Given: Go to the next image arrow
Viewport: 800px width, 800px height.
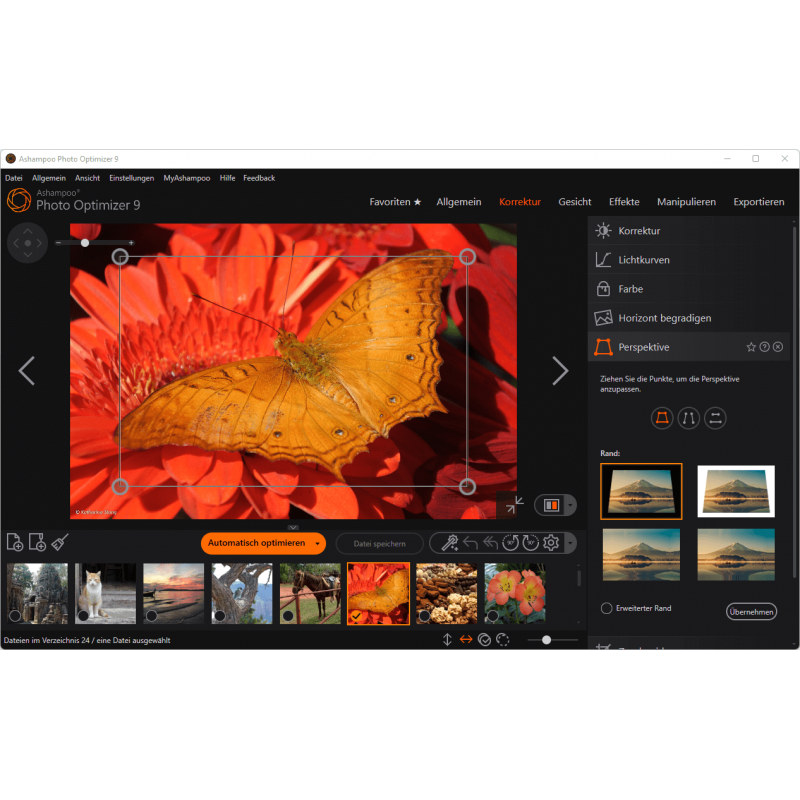Looking at the screenshot, I should (560, 371).
